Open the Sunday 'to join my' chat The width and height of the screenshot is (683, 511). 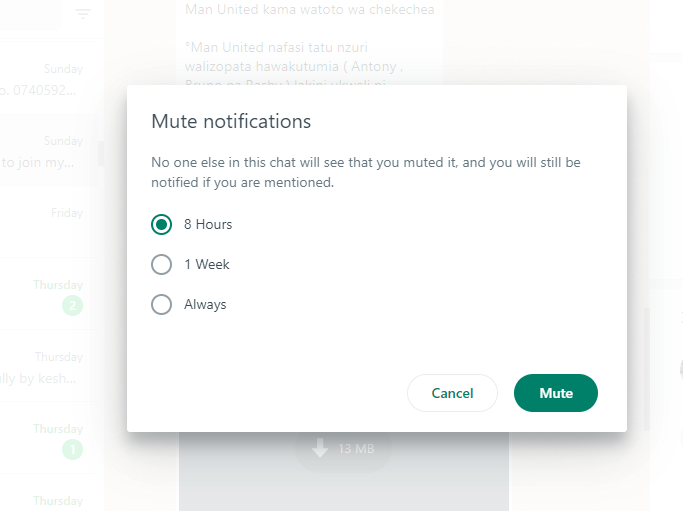pos(50,152)
